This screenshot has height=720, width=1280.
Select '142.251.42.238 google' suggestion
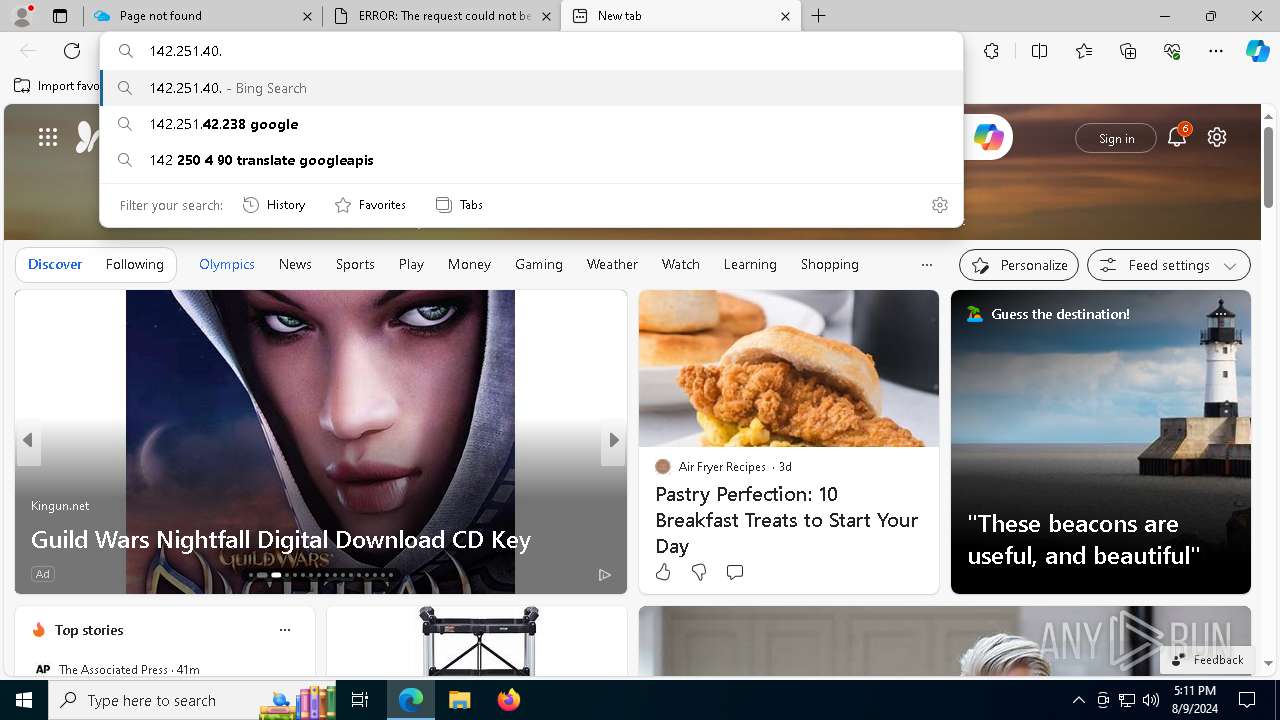click(x=532, y=124)
